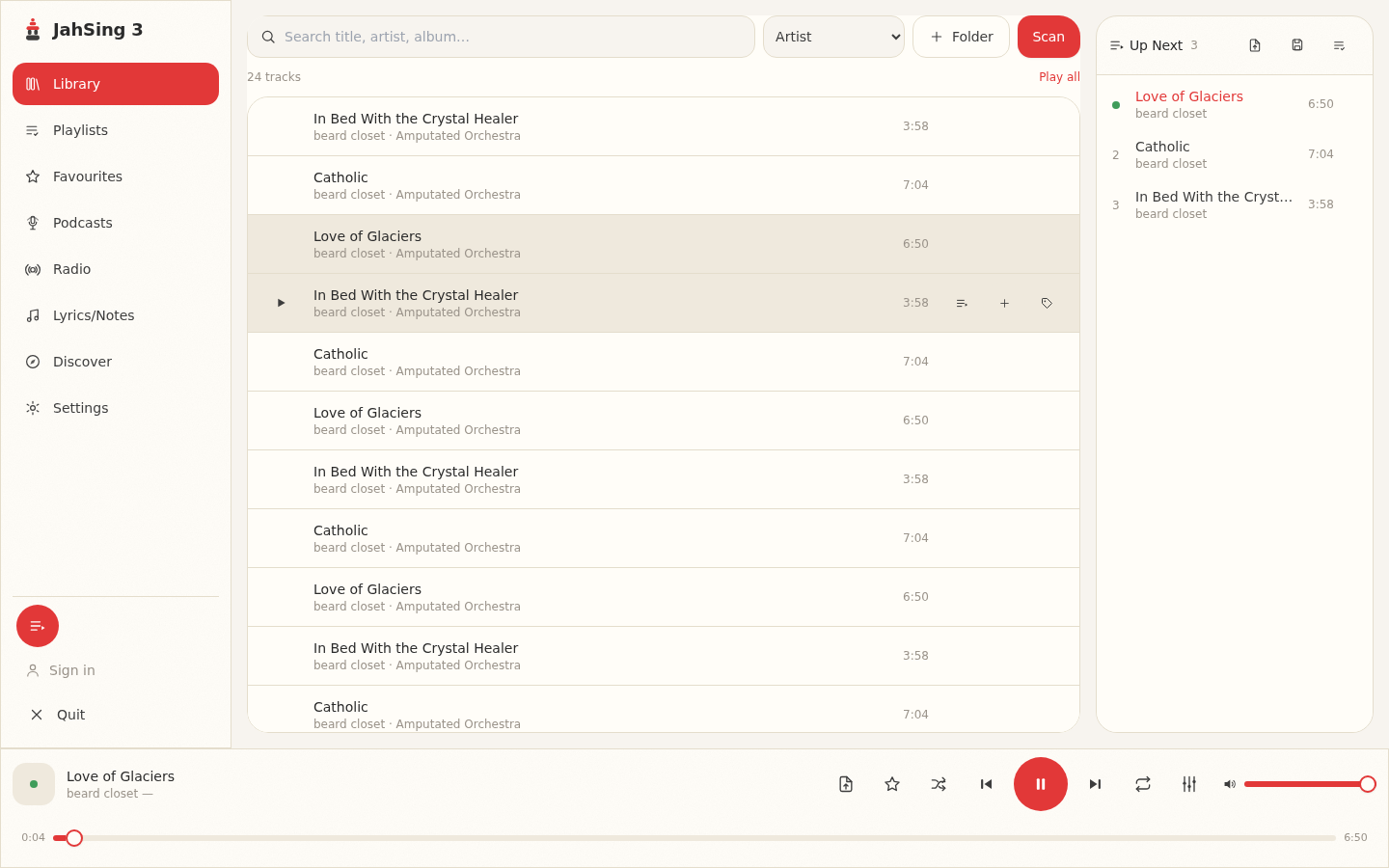Quit the application via the sidebar
This screenshot has width=1389, height=868.
coord(116,715)
